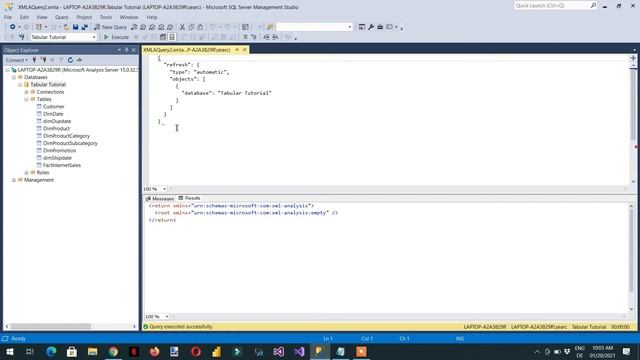Screen dimensions: 640x360
Task: Open the Tools menu
Action: pyautogui.click(x=106, y=17)
